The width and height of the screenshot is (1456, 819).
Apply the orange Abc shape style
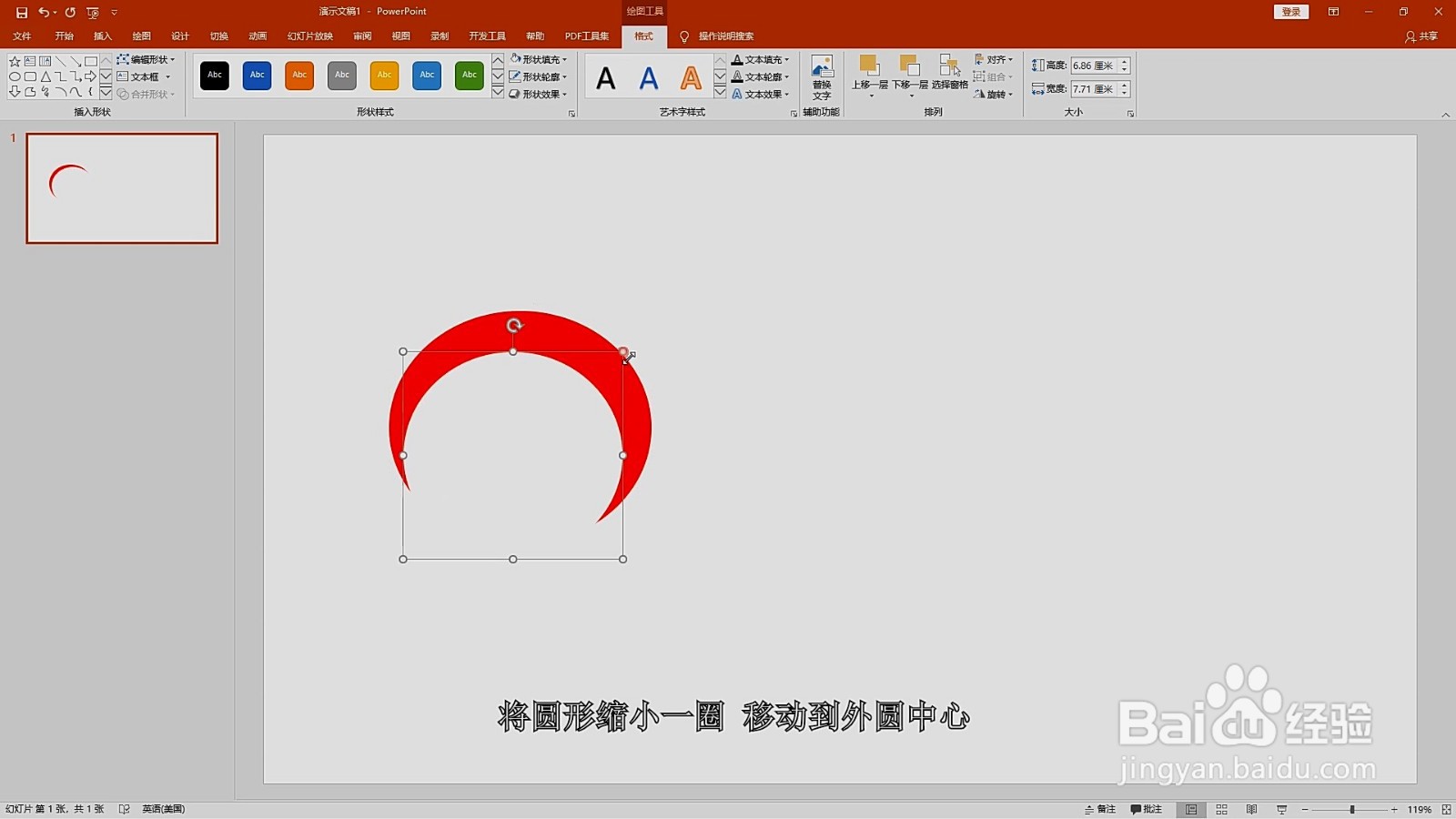tap(299, 76)
